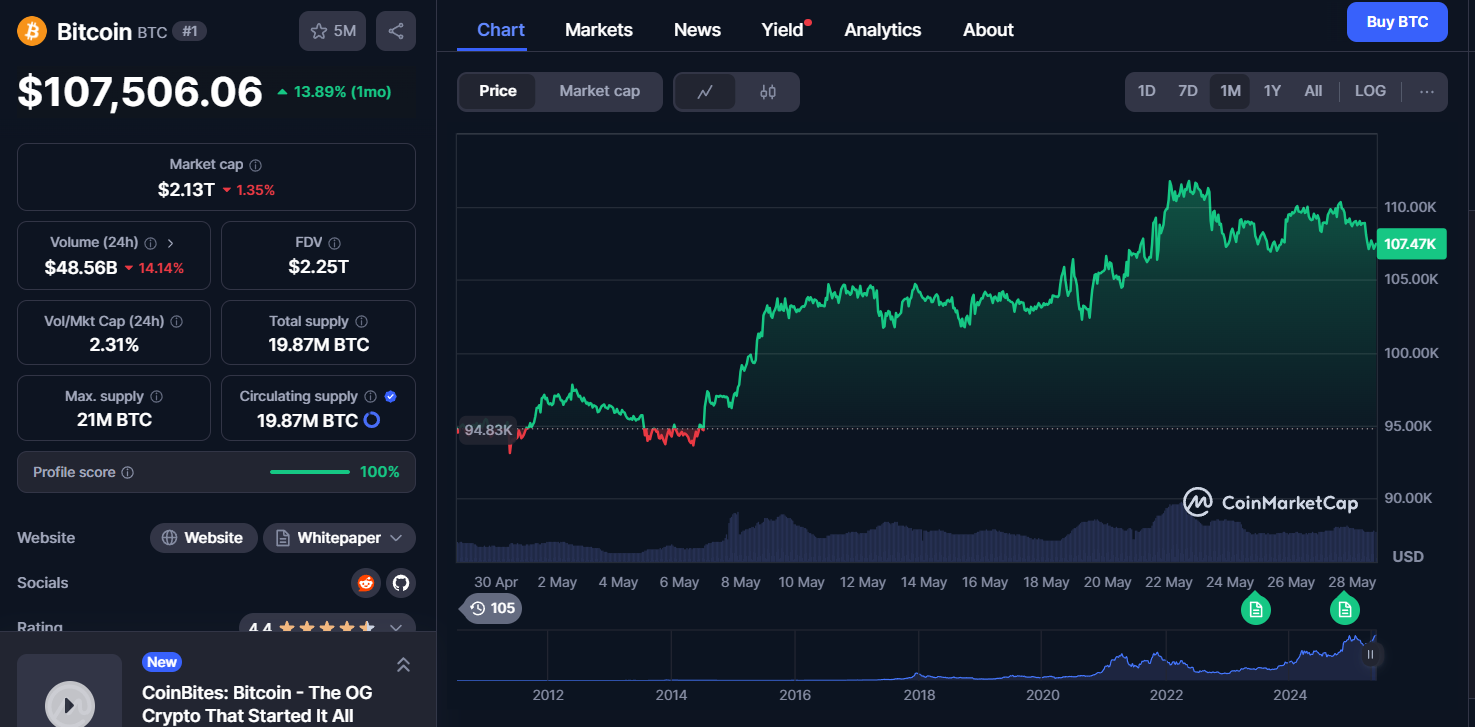This screenshot has width=1475, height=727.
Task: Click the volume bars under the chart
Action: [916, 540]
